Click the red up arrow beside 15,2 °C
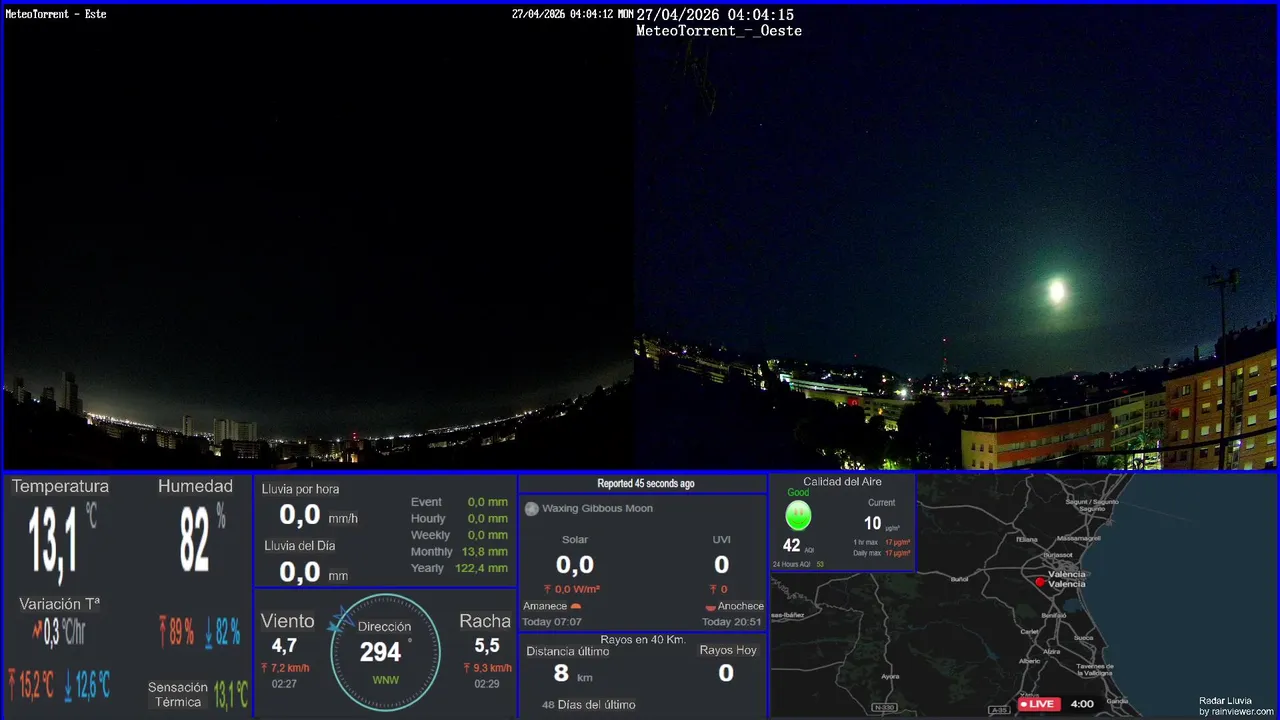Screen dimensions: 1280x720 (x=13, y=683)
